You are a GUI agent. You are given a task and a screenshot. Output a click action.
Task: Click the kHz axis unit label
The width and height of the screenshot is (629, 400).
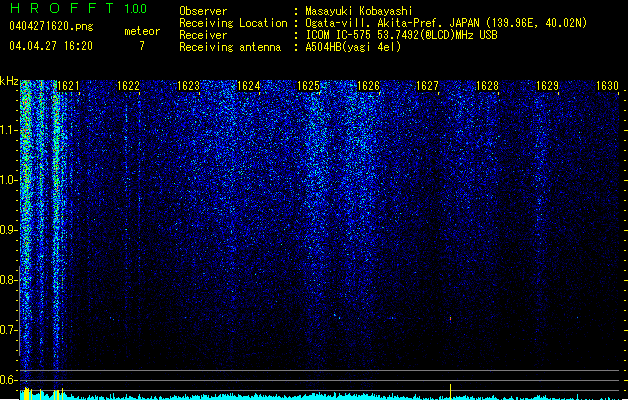(9, 81)
